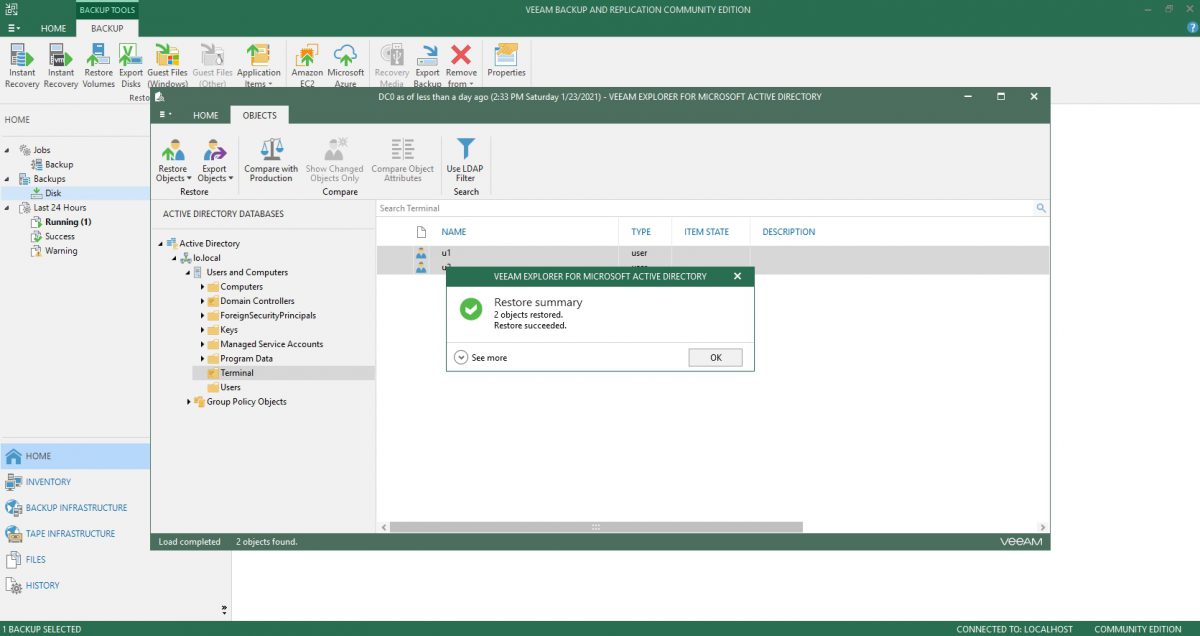Click OK on the Restore summary dialog
Screen dimensions: 1200x636
tap(715, 357)
